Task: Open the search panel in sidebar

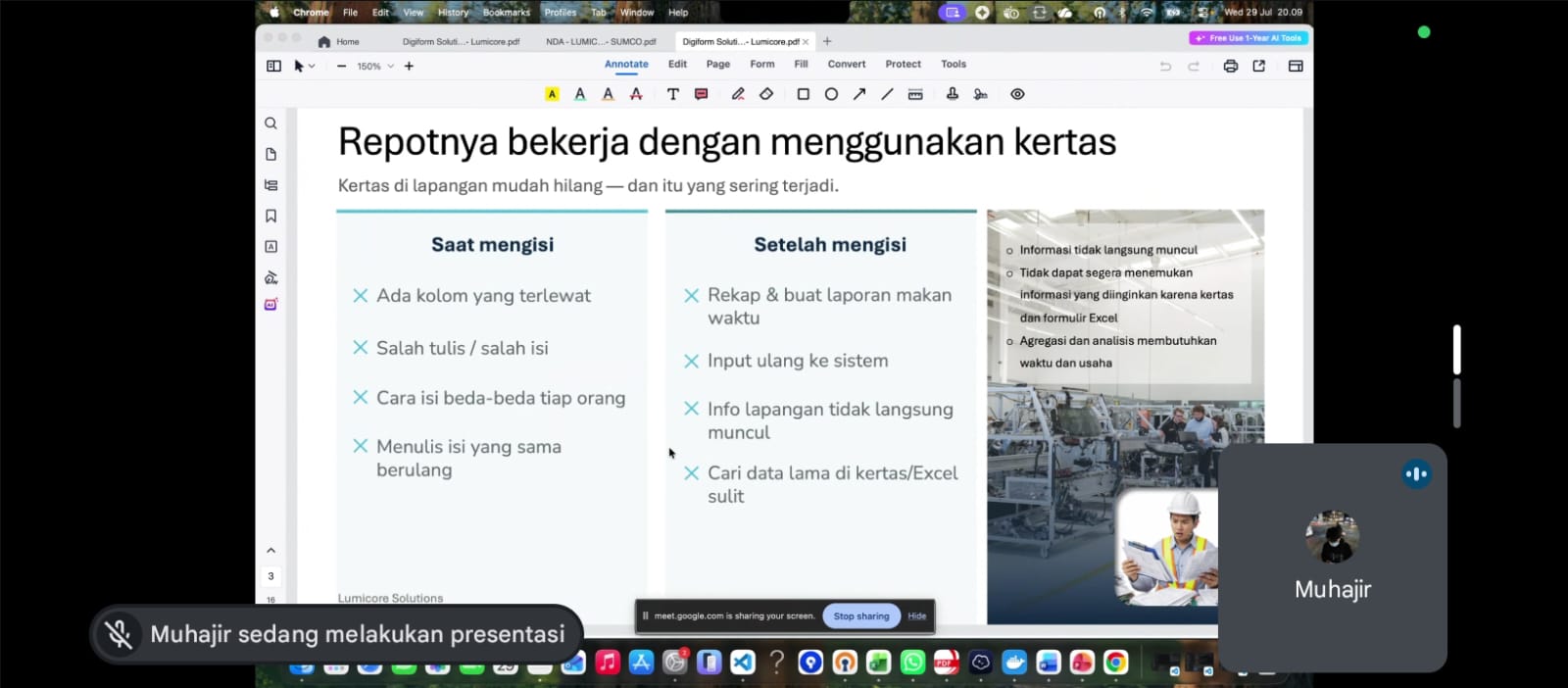Action: click(270, 123)
